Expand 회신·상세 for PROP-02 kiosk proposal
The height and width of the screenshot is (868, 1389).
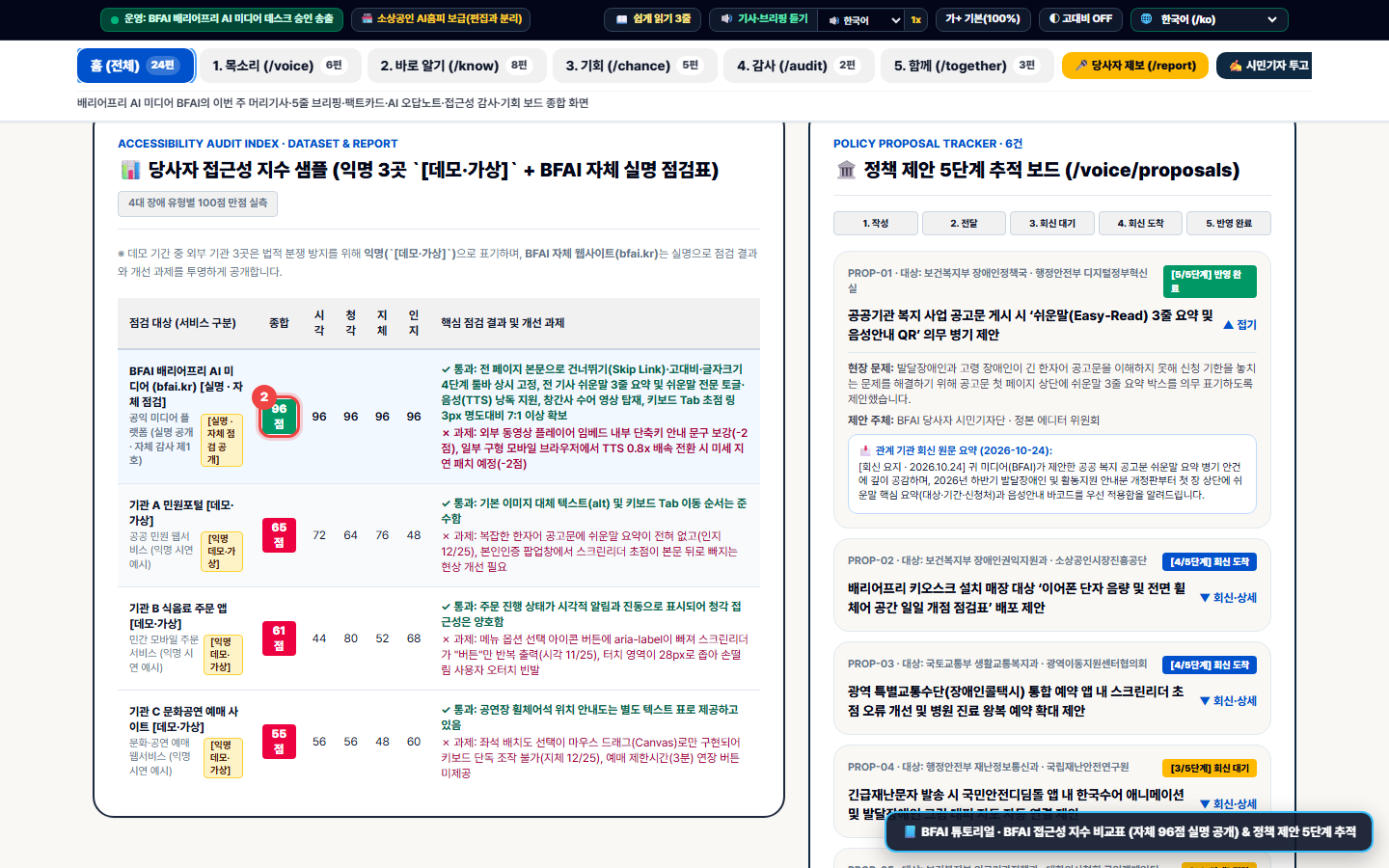point(1228,598)
